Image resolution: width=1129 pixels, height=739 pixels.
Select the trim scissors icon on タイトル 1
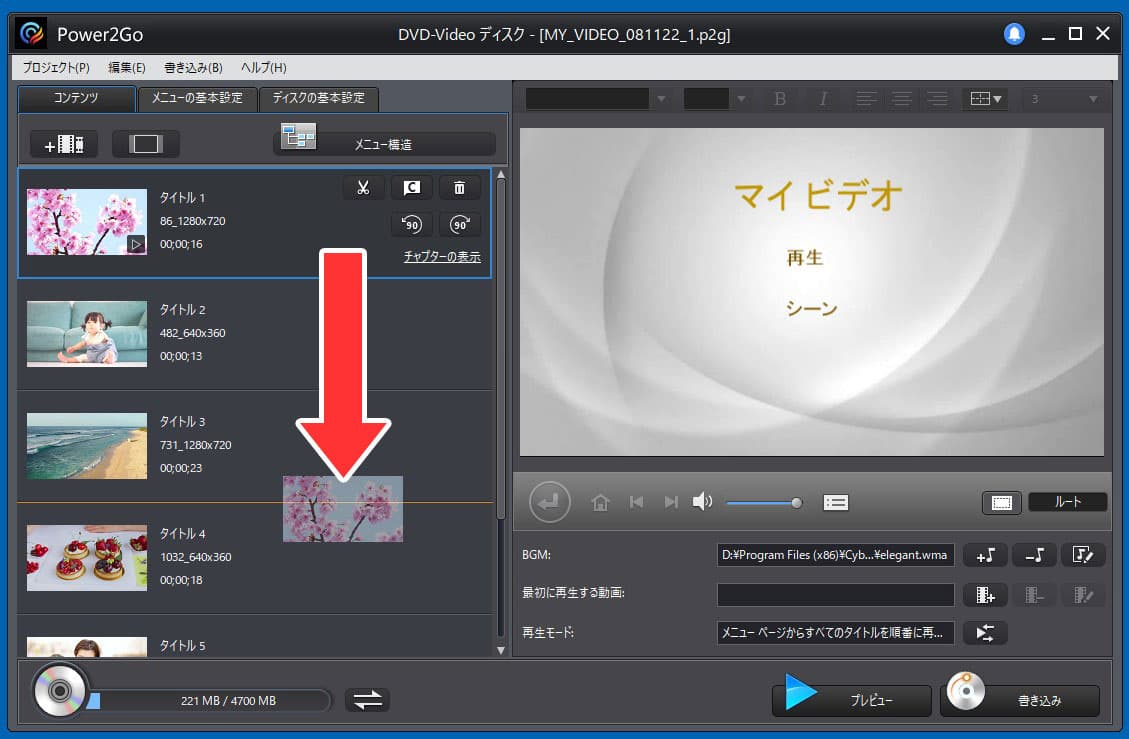click(363, 187)
